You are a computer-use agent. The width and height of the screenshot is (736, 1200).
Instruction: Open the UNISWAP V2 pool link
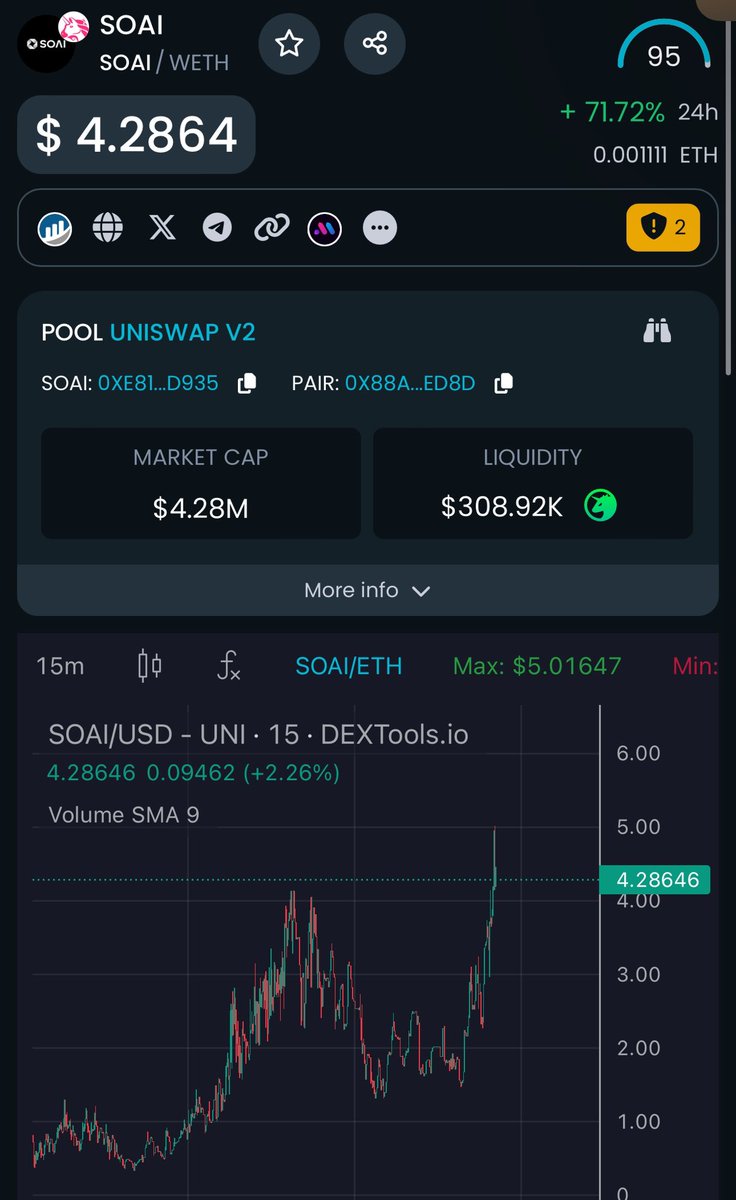pyautogui.click(x=183, y=332)
